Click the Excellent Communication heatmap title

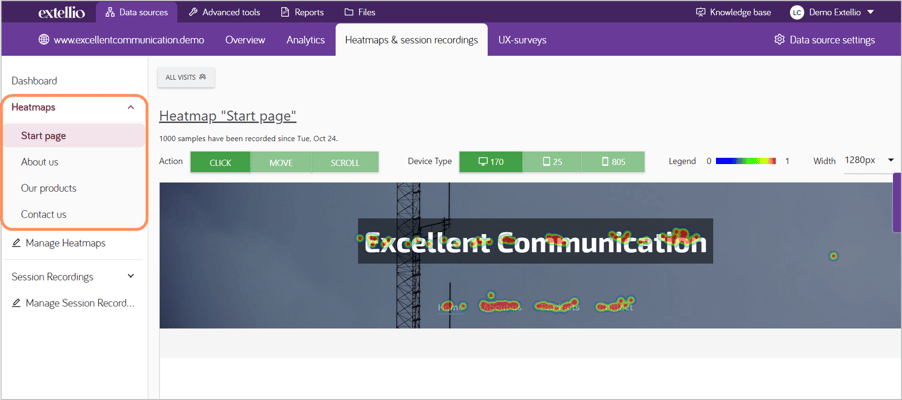point(536,242)
